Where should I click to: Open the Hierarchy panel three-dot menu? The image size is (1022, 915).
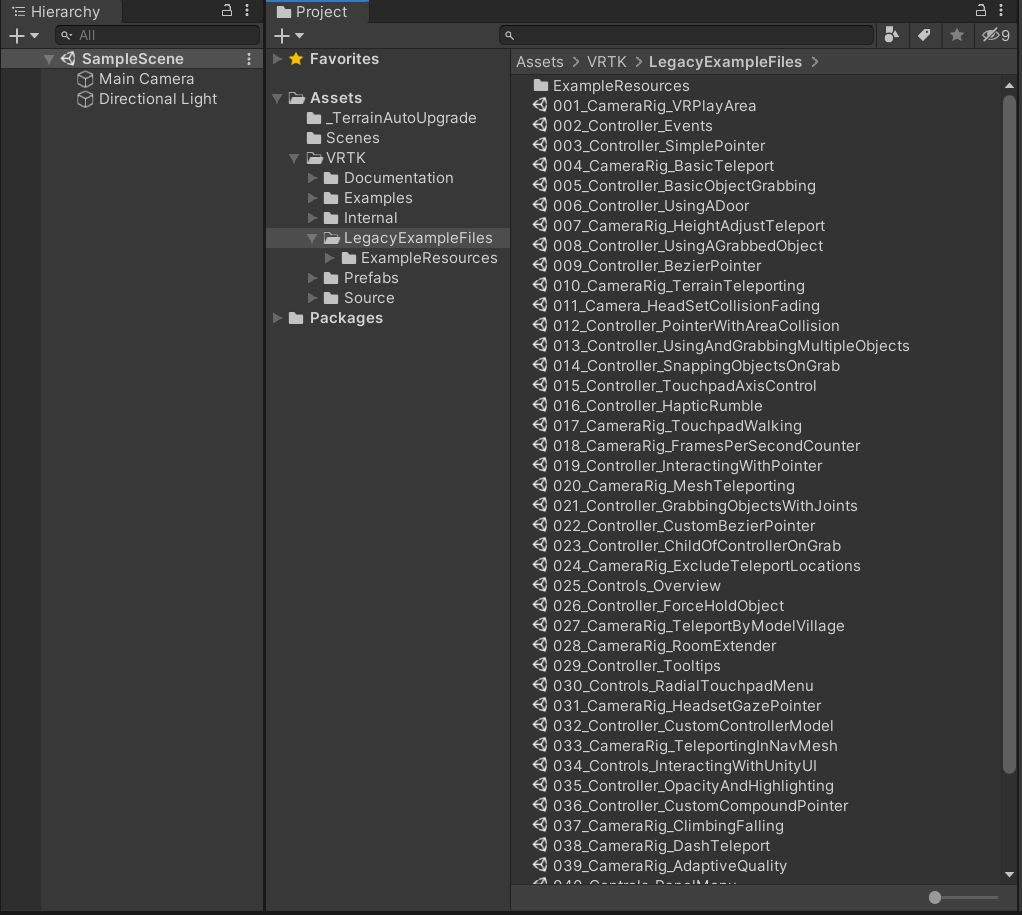point(247,10)
